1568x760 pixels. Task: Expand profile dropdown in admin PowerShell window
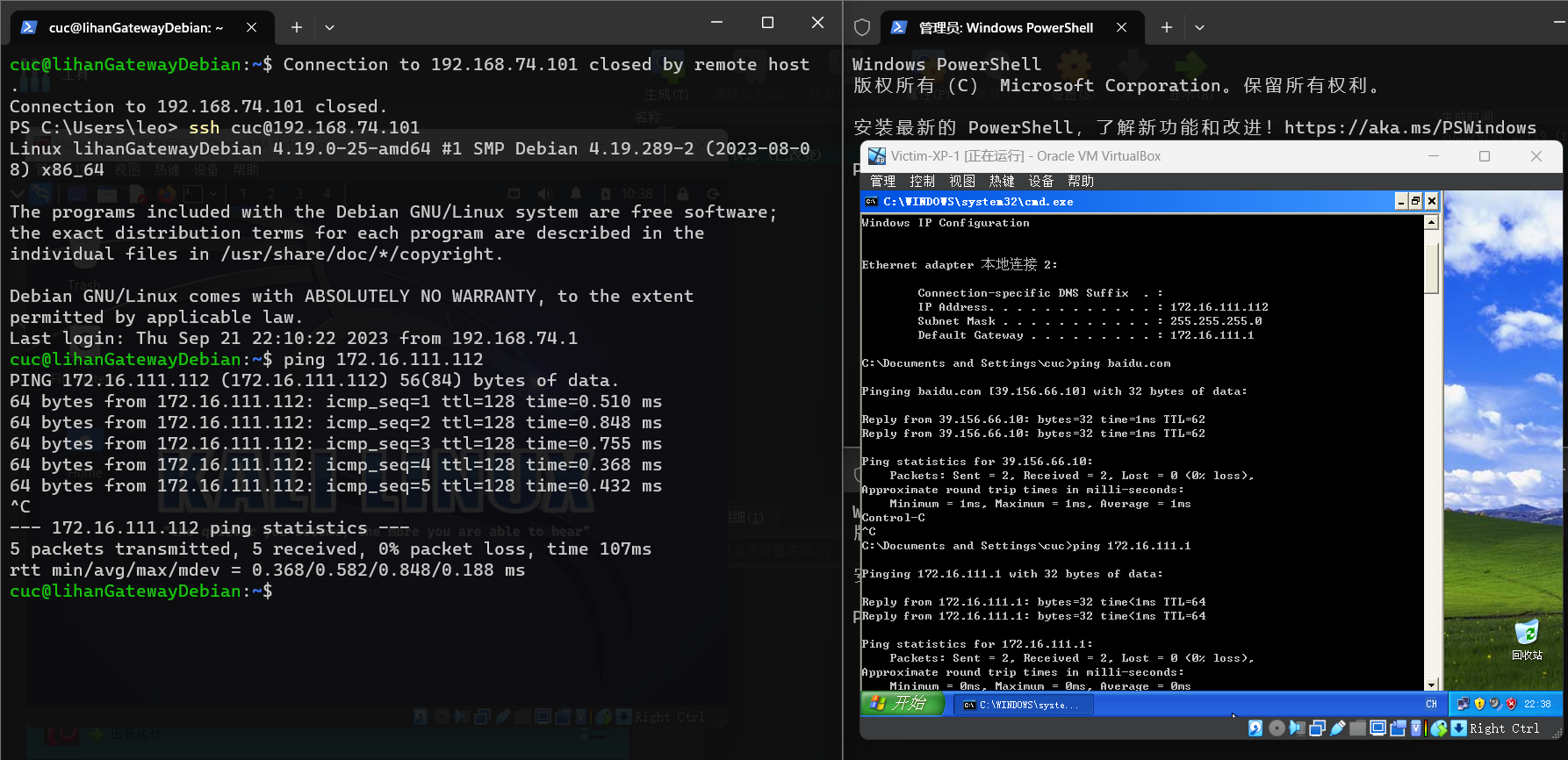(1199, 27)
